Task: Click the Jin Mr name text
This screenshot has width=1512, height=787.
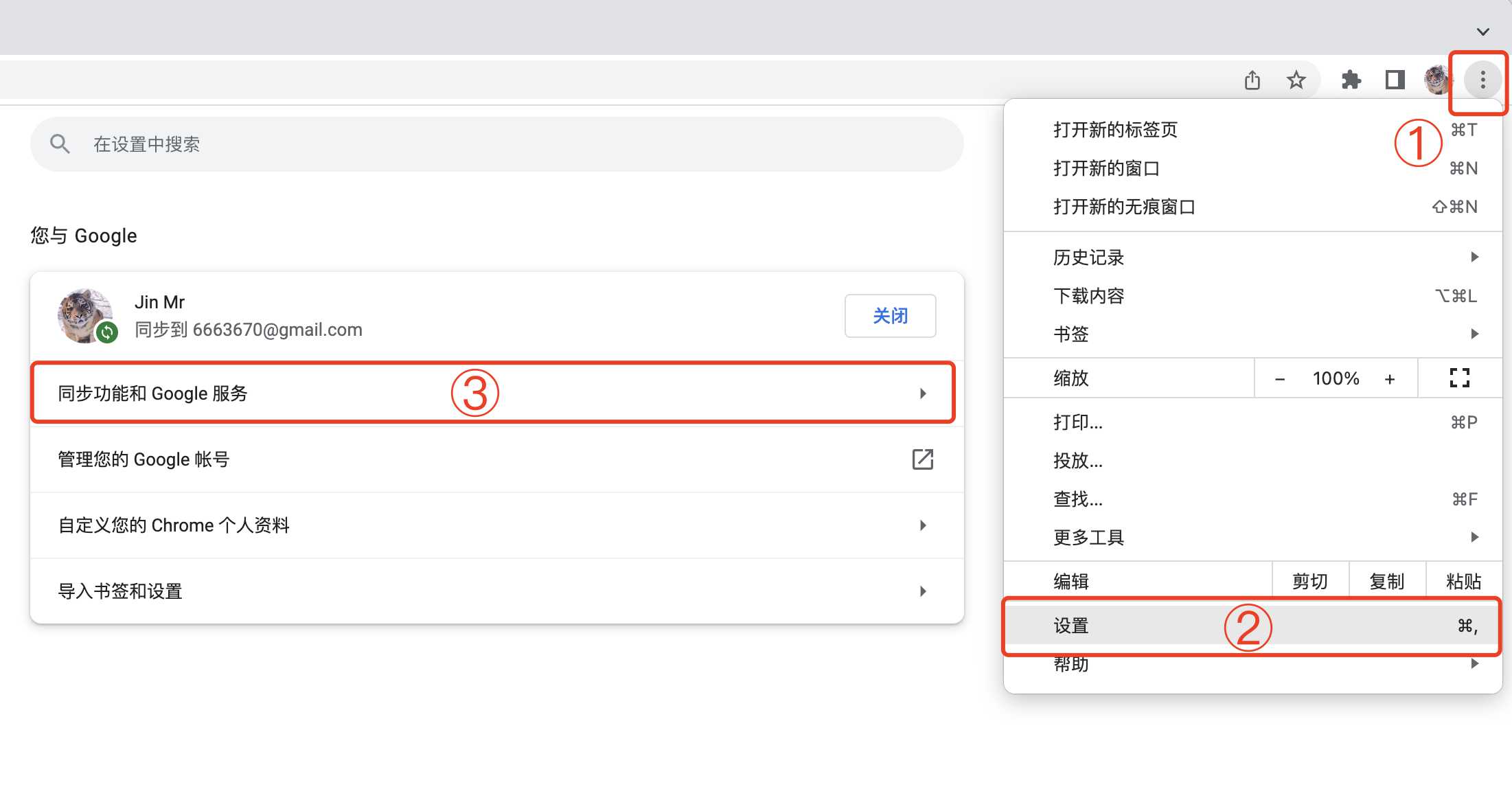Action: tap(159, 302)
